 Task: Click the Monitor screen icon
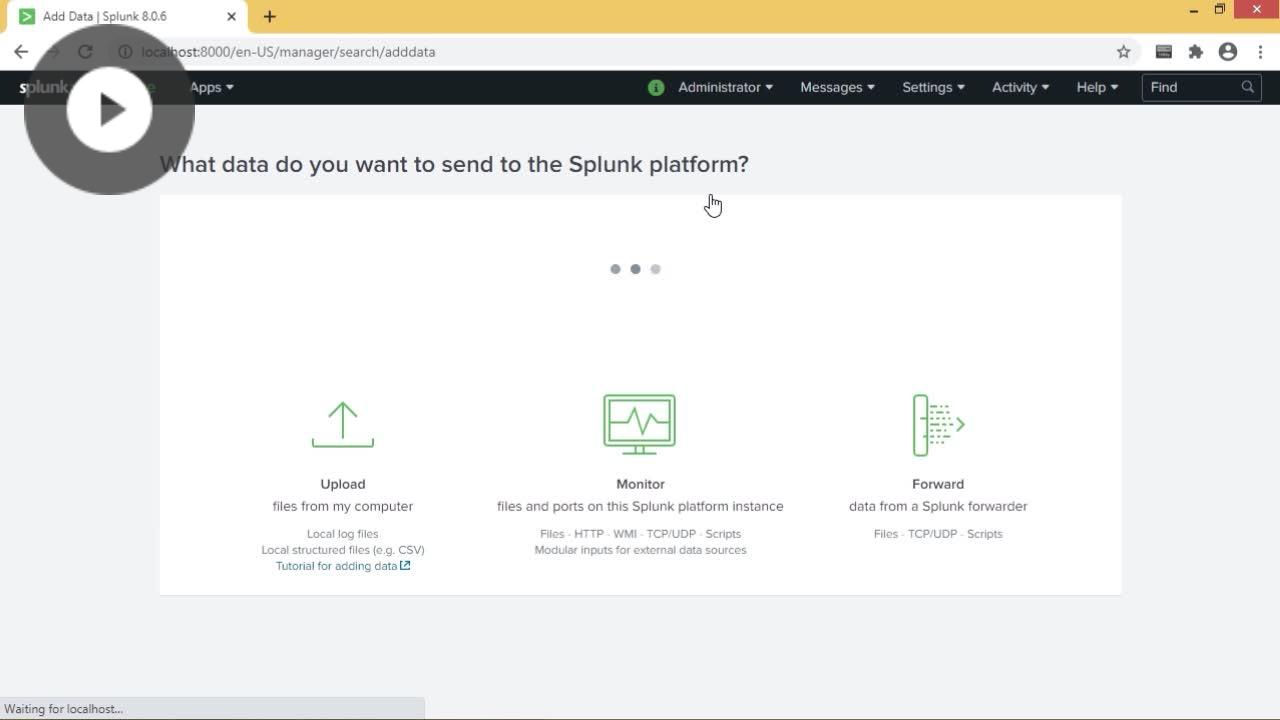coord(639,424)
